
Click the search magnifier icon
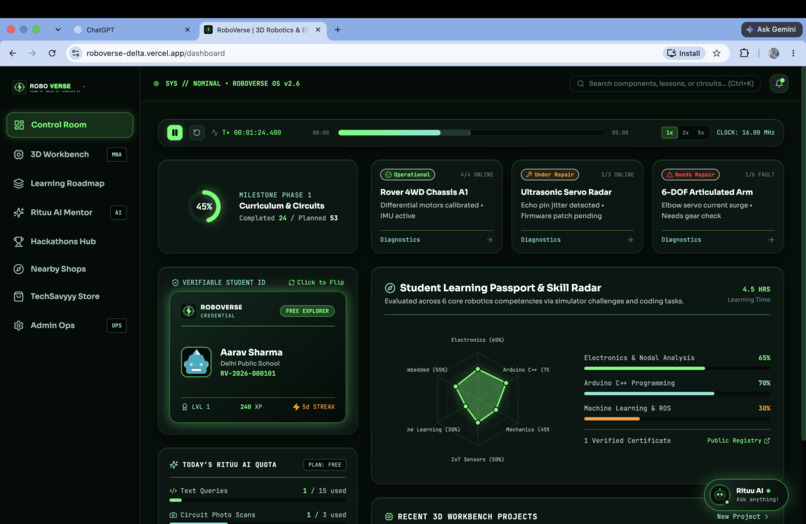click(580, 83)
